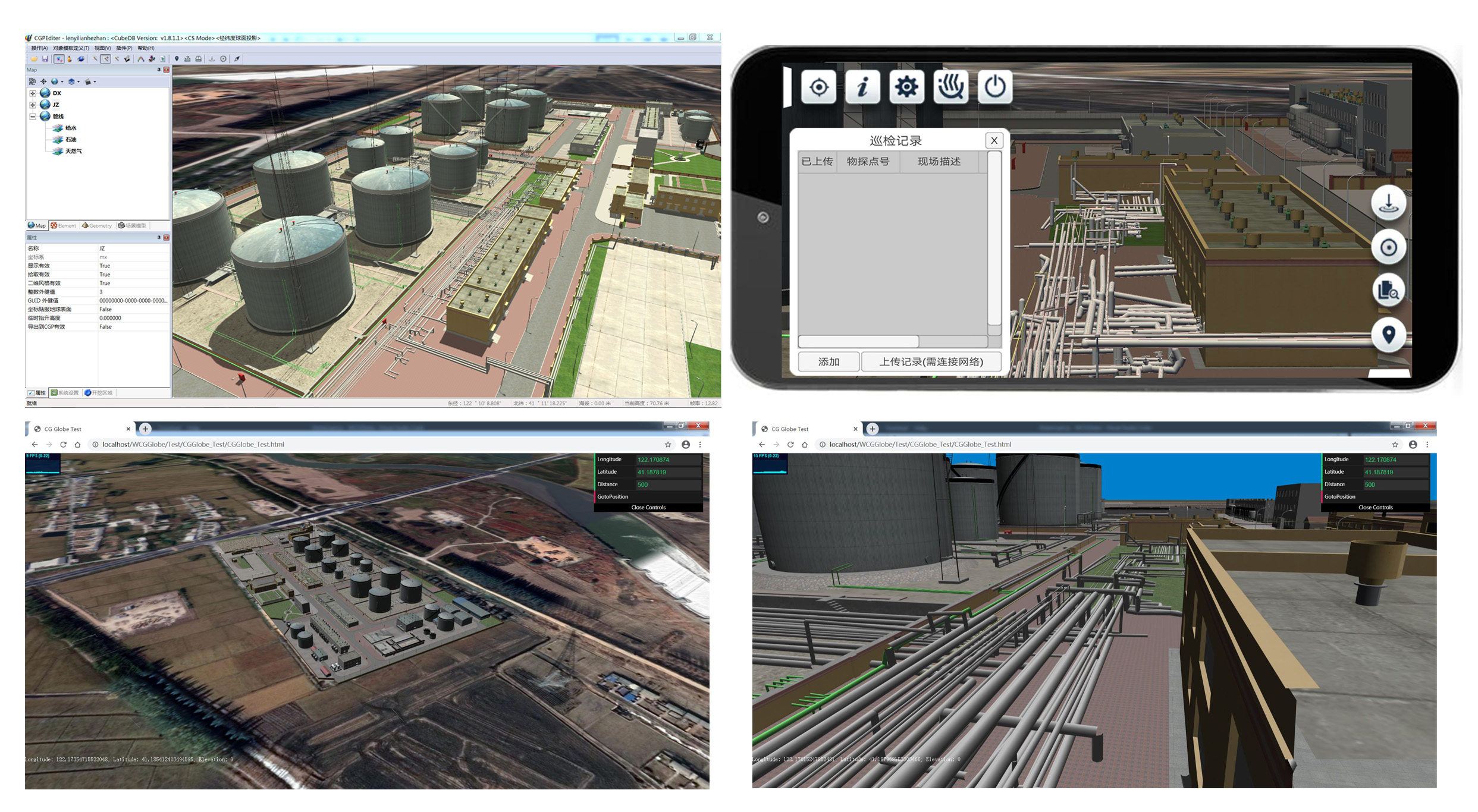This screenshot has width=1478, height=812.
Task: Tap the document search icon on phone right side
Action: 1389,291
